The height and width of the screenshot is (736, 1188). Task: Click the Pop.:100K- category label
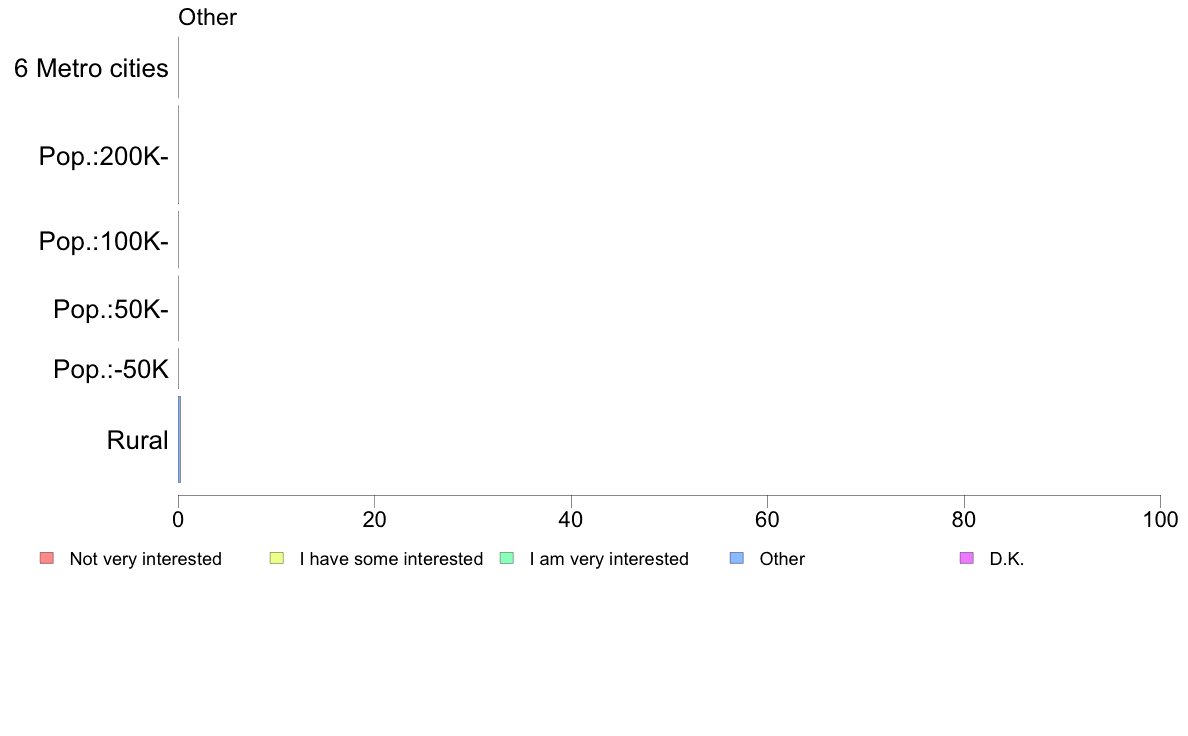(x=103, y=241)
